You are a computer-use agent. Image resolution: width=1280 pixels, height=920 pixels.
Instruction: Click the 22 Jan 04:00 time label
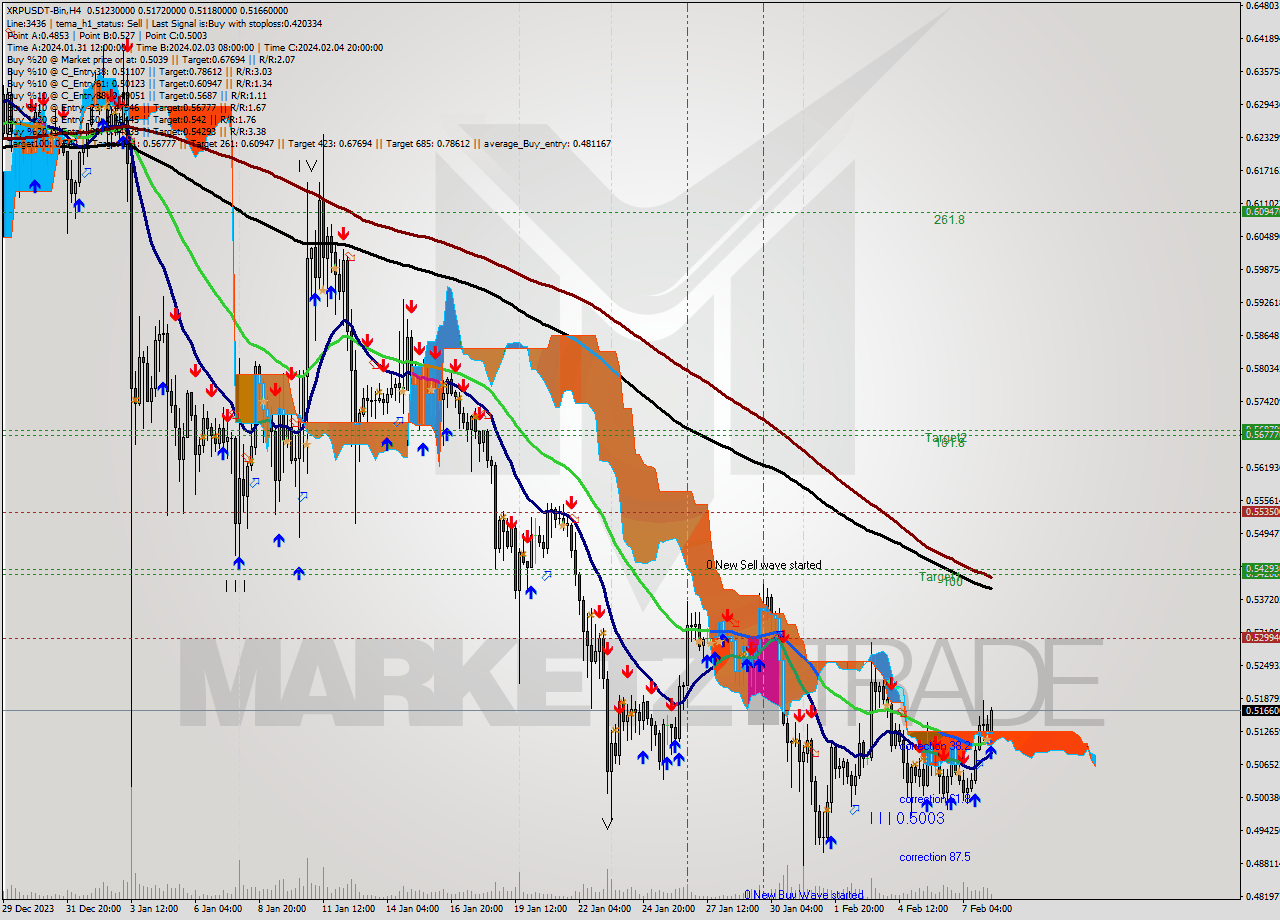(604, 909)
